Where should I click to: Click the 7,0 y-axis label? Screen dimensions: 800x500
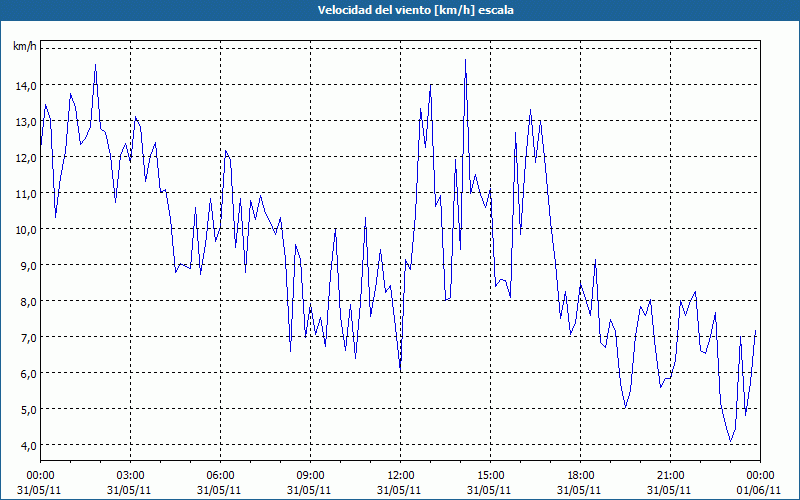point(28,338)
